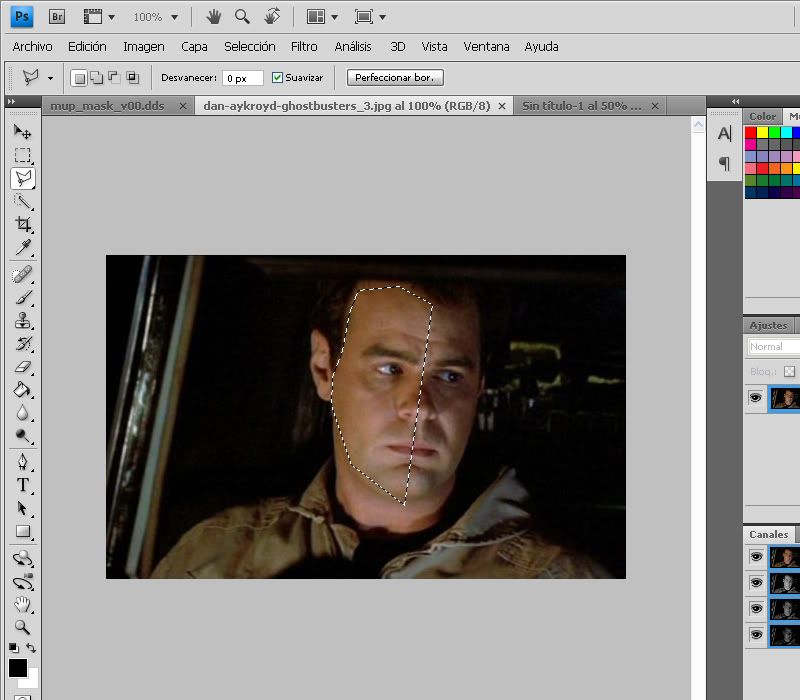The image size is (800, 700).
Task: Pick the red swatch in Muestras
Action: (751, 133)
